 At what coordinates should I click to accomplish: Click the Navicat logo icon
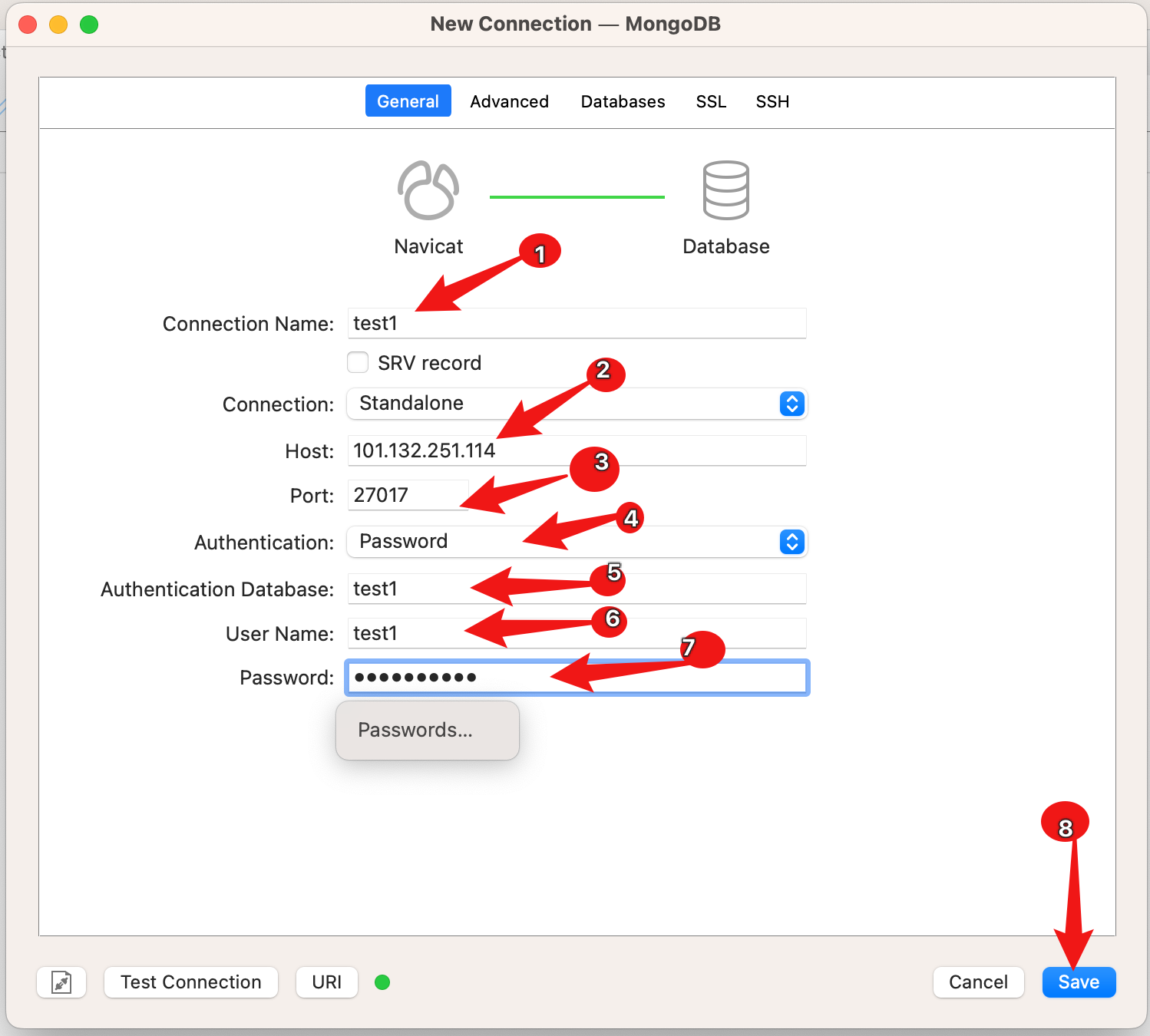click(428, 190)
